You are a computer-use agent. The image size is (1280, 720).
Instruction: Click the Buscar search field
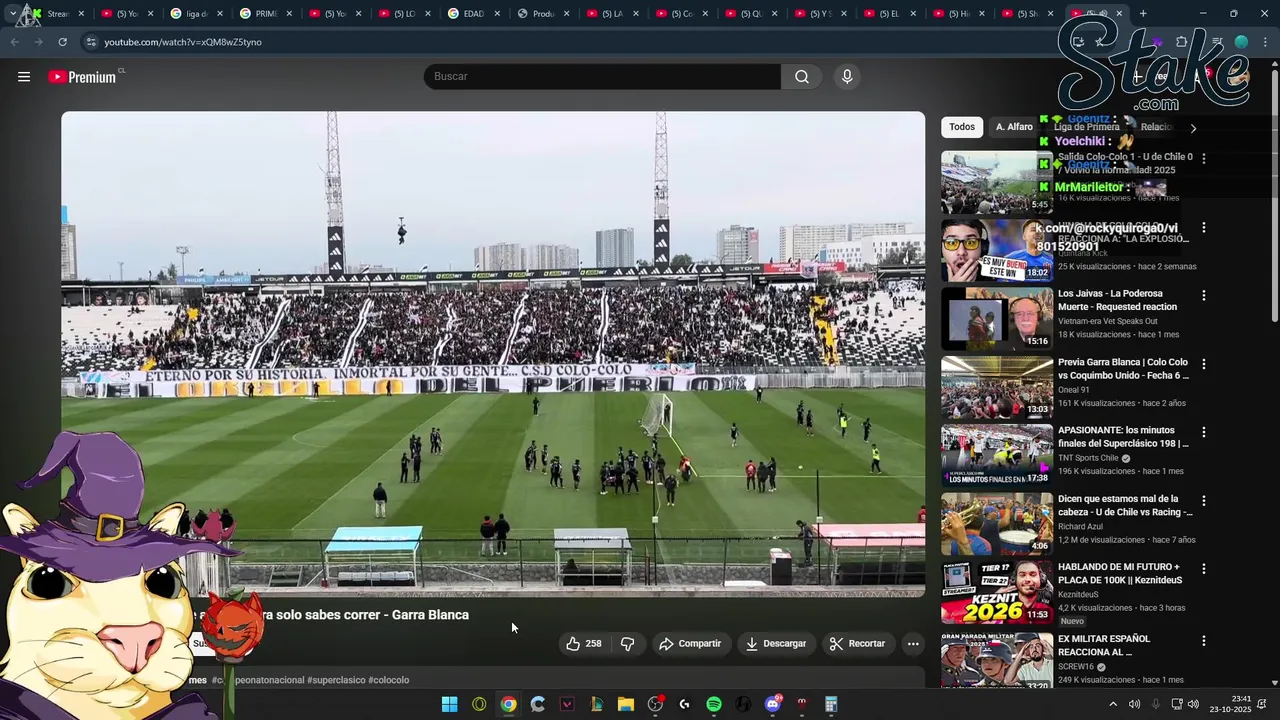click(x=602, y=77)
